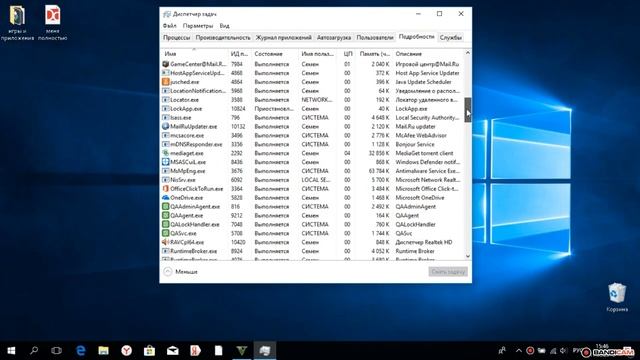Switch to the Службы tab
Viewport: 640px width, 360px height.
coord(451,38)
